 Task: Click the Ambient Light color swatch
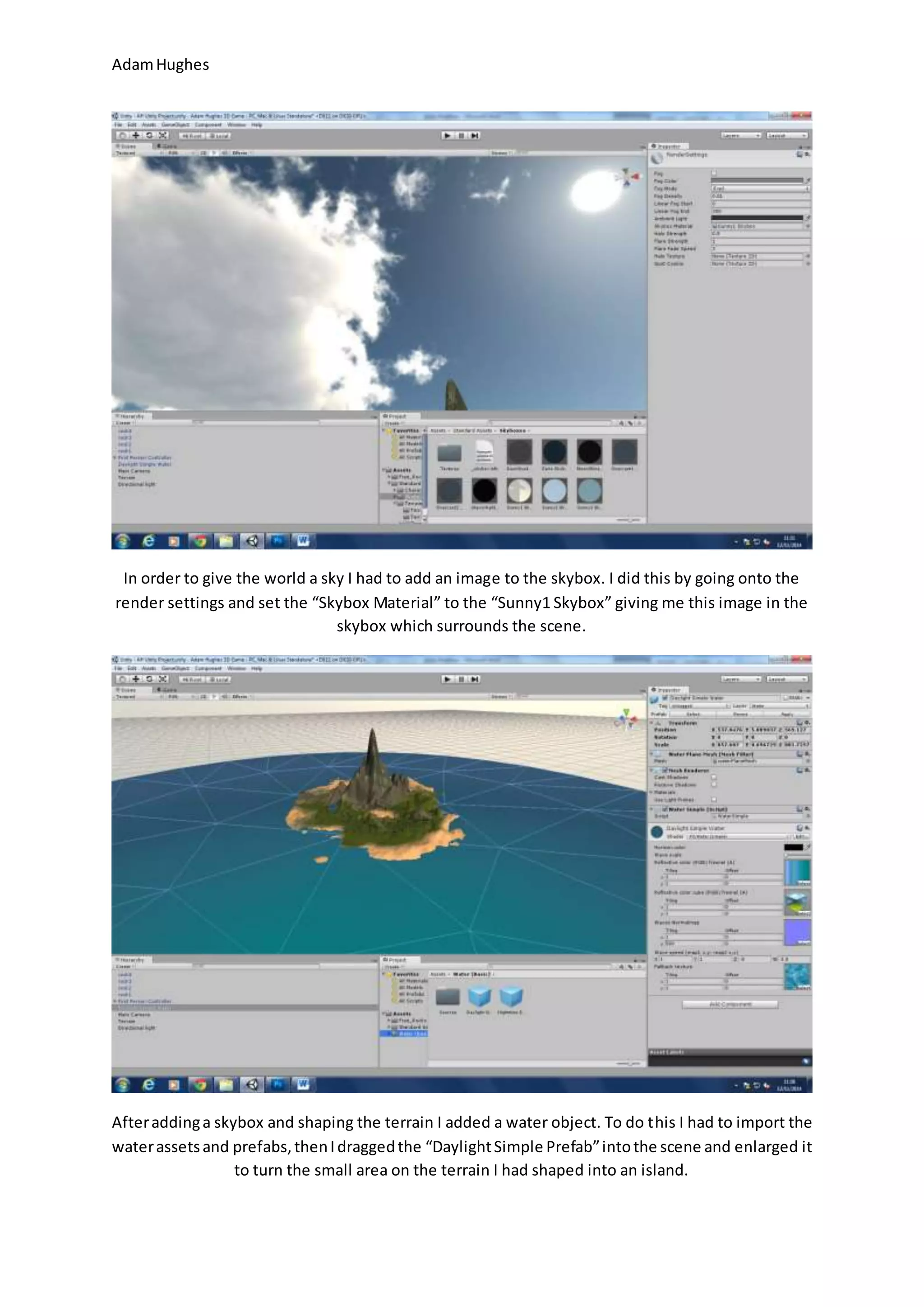click(x=757, y=218)
